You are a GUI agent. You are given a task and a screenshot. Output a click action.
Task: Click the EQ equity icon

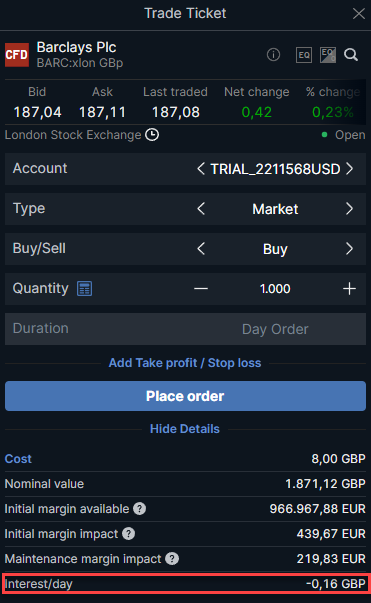304,55
